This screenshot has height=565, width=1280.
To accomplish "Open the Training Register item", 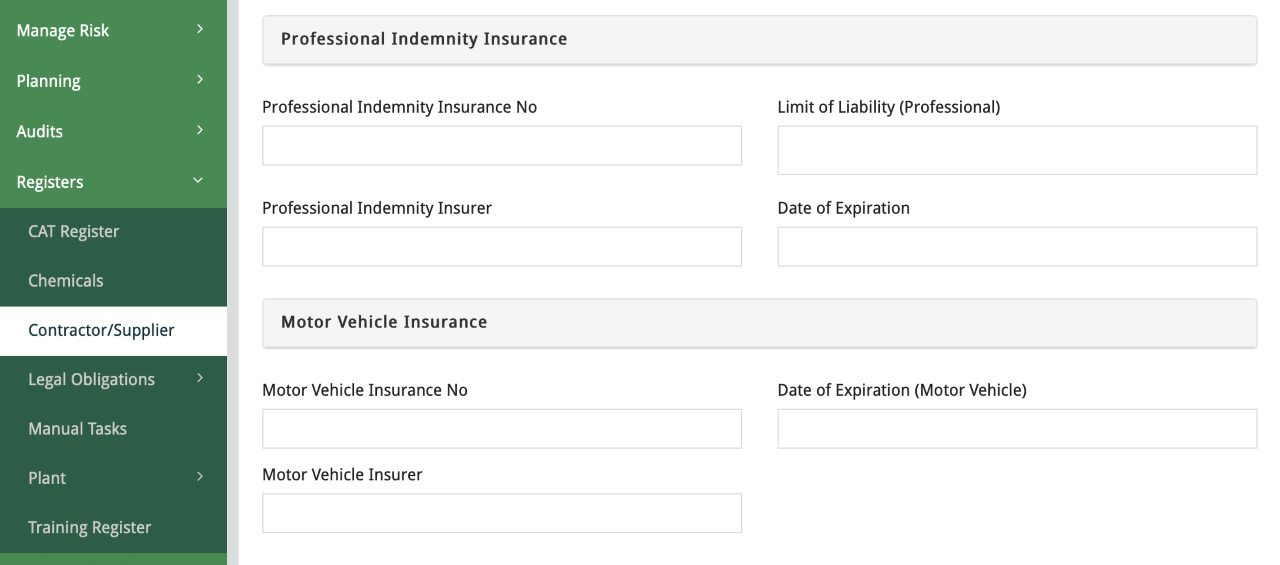I will tap(89, 527).
